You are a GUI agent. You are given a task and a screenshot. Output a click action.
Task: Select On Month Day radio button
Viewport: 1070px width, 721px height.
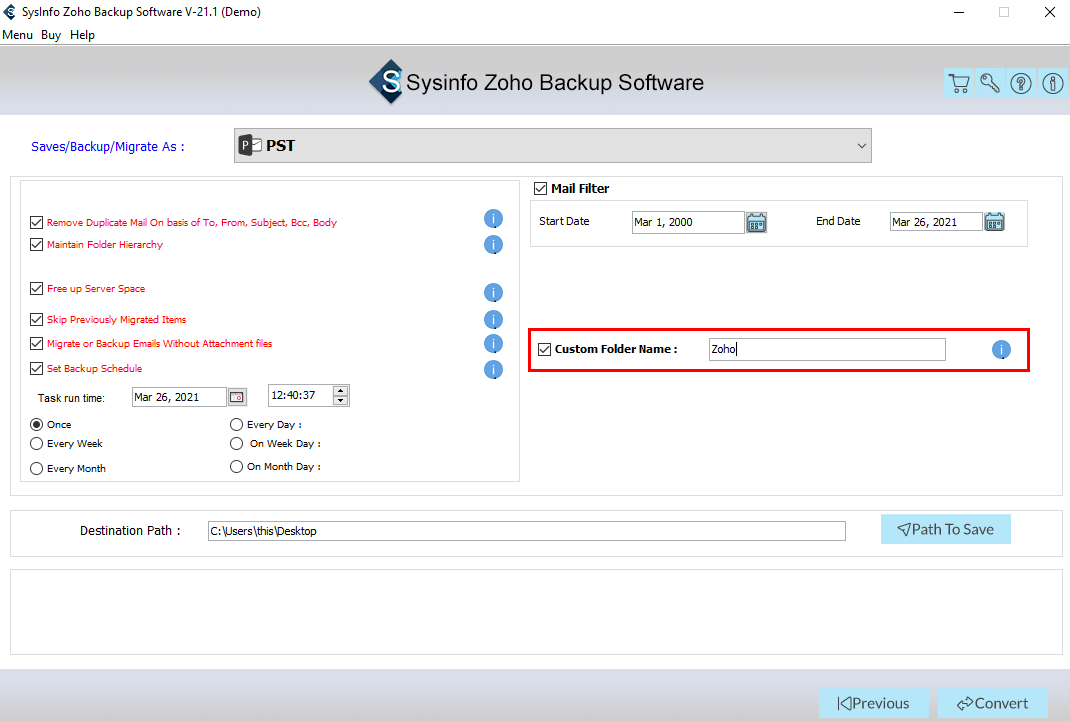click(x=236, y=467)
